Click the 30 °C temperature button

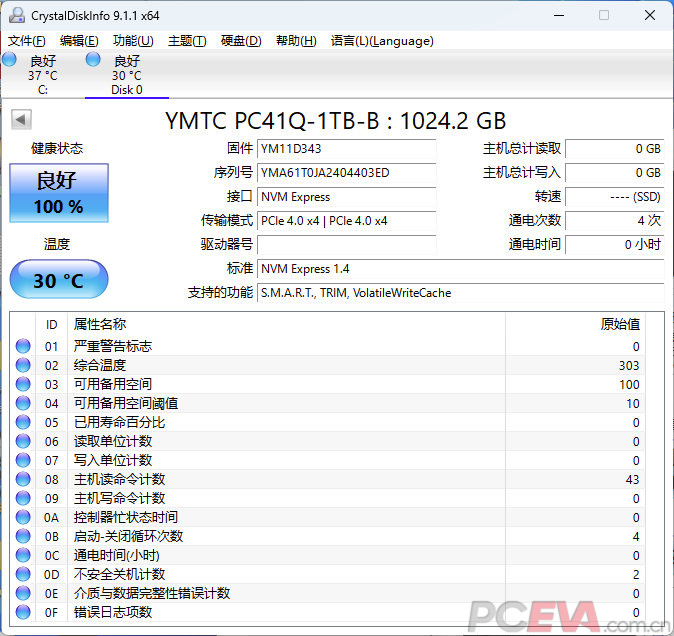59,280
